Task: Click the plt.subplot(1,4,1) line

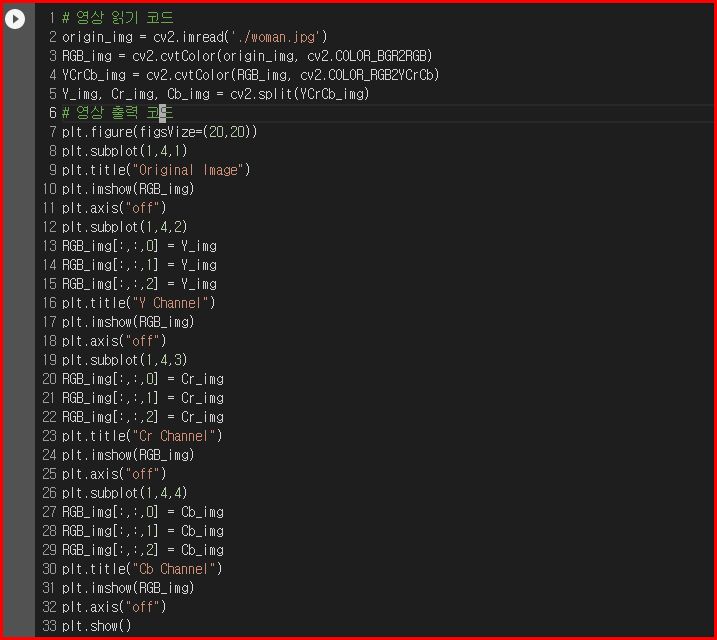Action: click(x=124, y=151)
